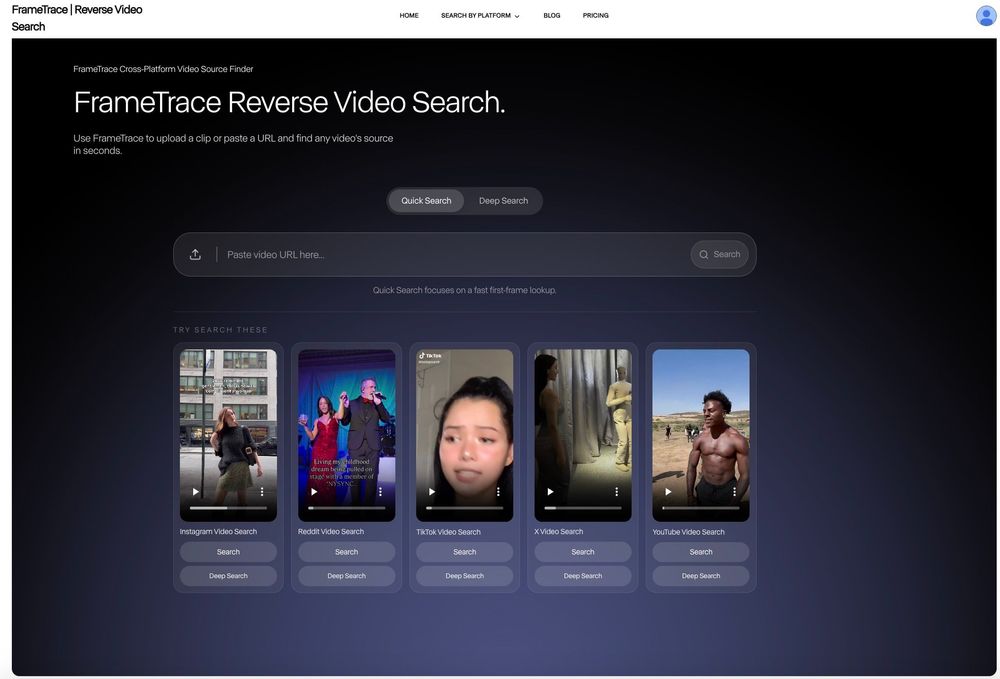Open the three-dot menu on the Instagram card
Image resolution: width=1000 pixels, height=679 pixels.
pyautogui.click(x=260, y=490)
